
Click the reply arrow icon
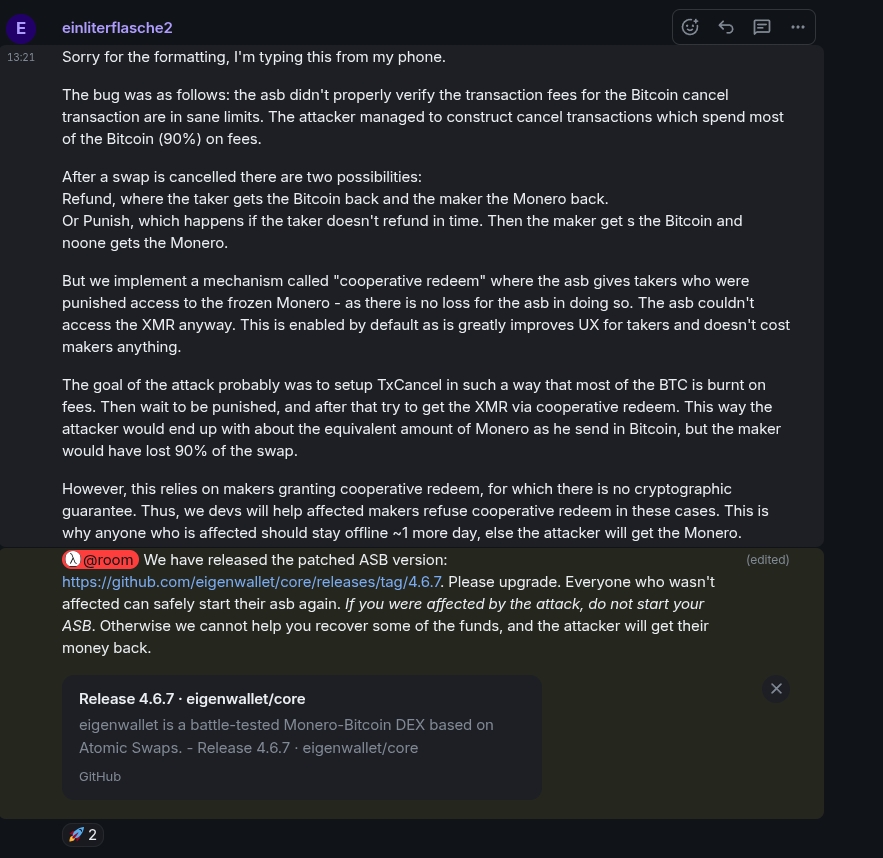coord(726,27)
